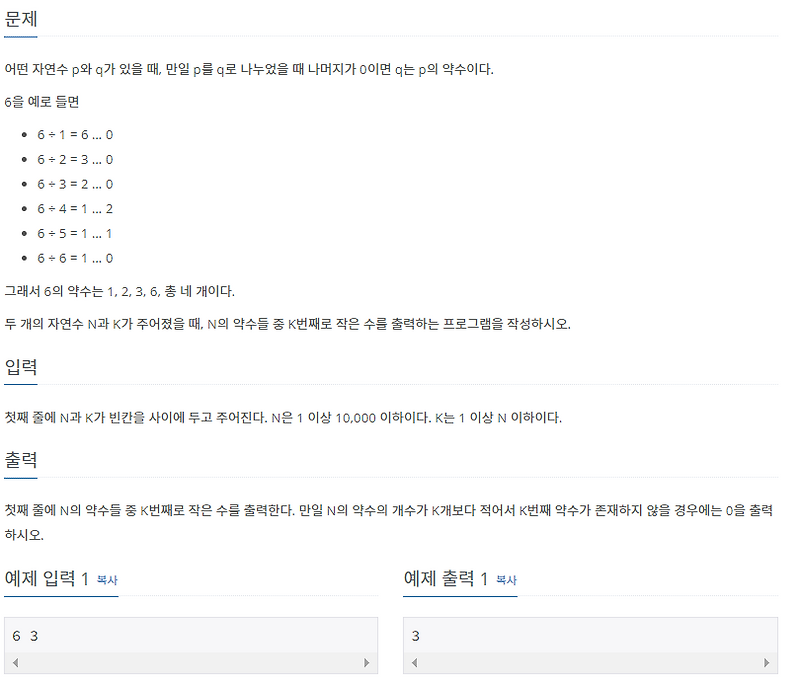
Task: Select the 출력 section heading
Action: tap(22, 461)
